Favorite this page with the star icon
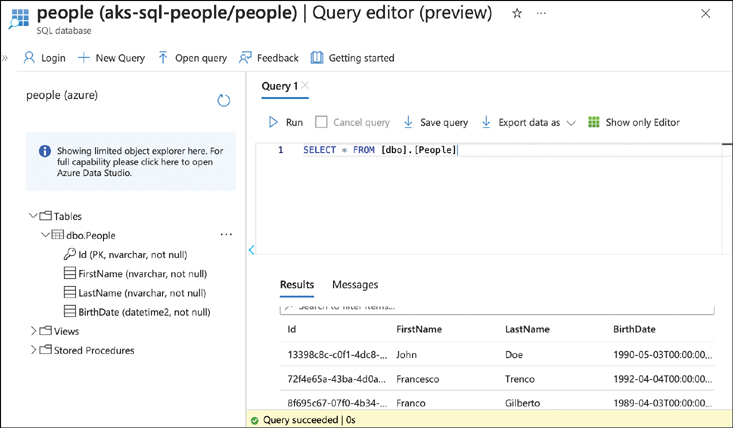The width and height of the screenshot is (733, 428). [x=517, y=14]
